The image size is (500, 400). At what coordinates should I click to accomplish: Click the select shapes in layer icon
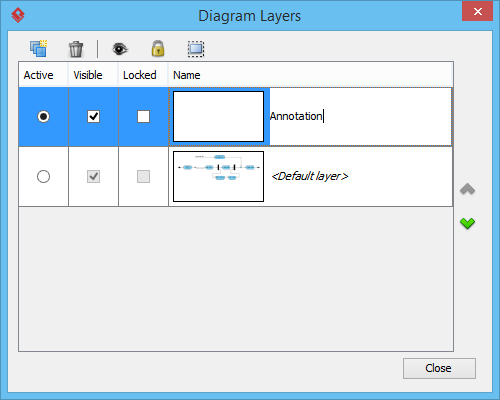pos(196,49)
